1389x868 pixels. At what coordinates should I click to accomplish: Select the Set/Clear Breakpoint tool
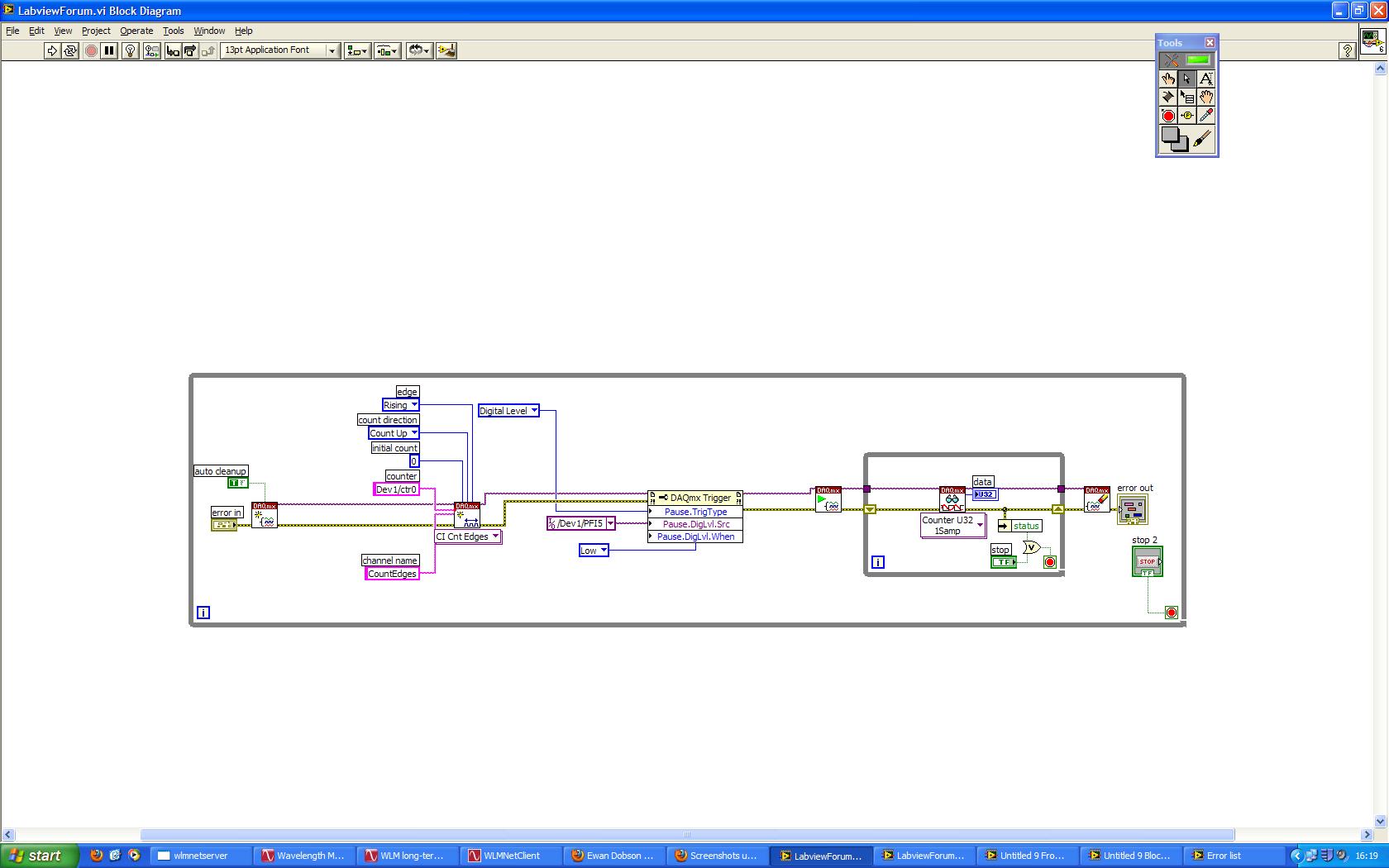tap(1168, 116)
